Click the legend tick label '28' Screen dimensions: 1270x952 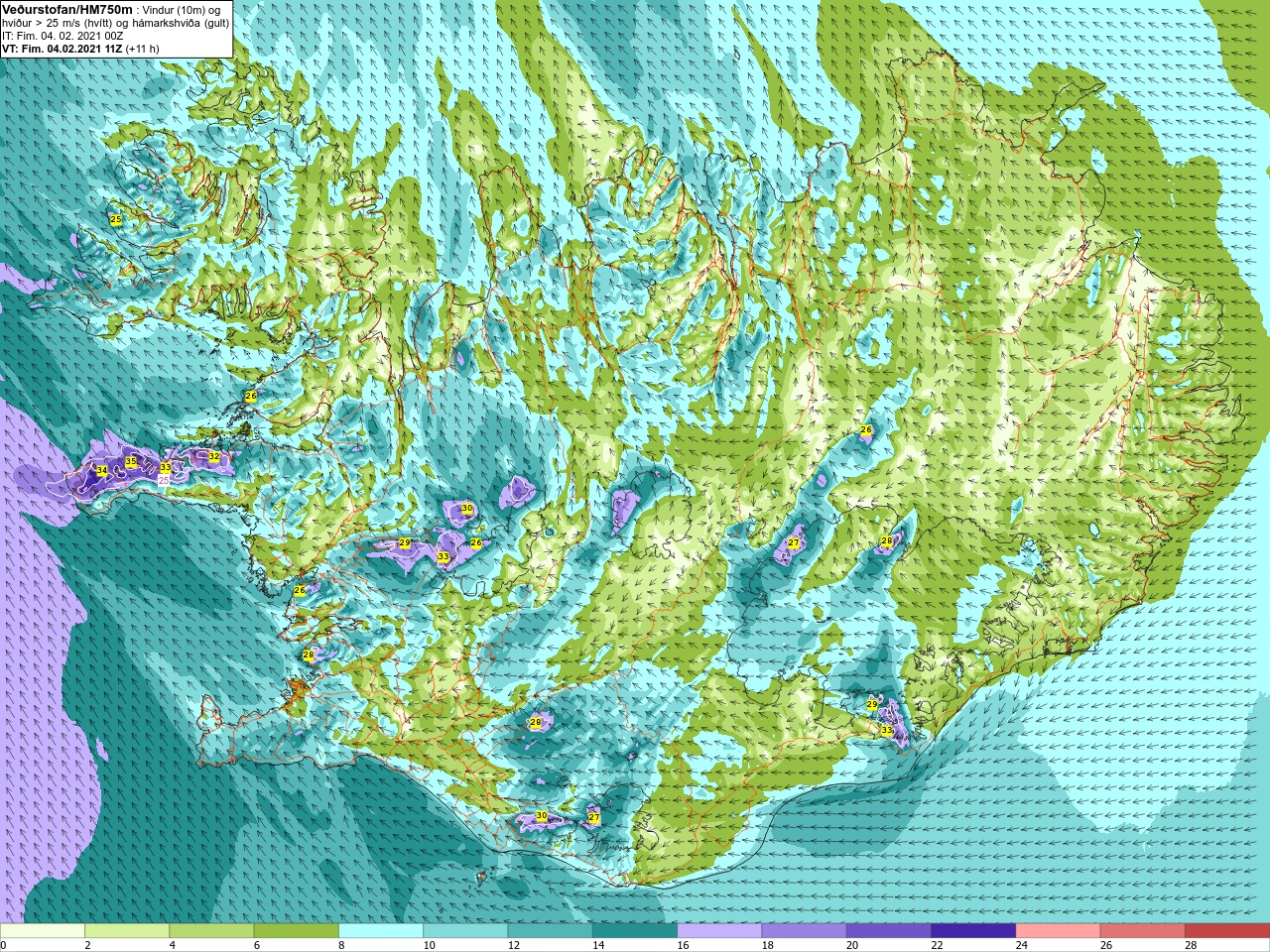pos(1191,945)
